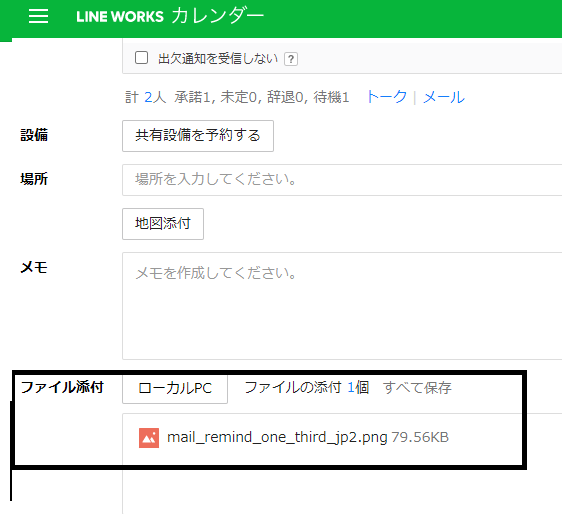
Task: Focus the メモ text area
Action: (342, 306)
